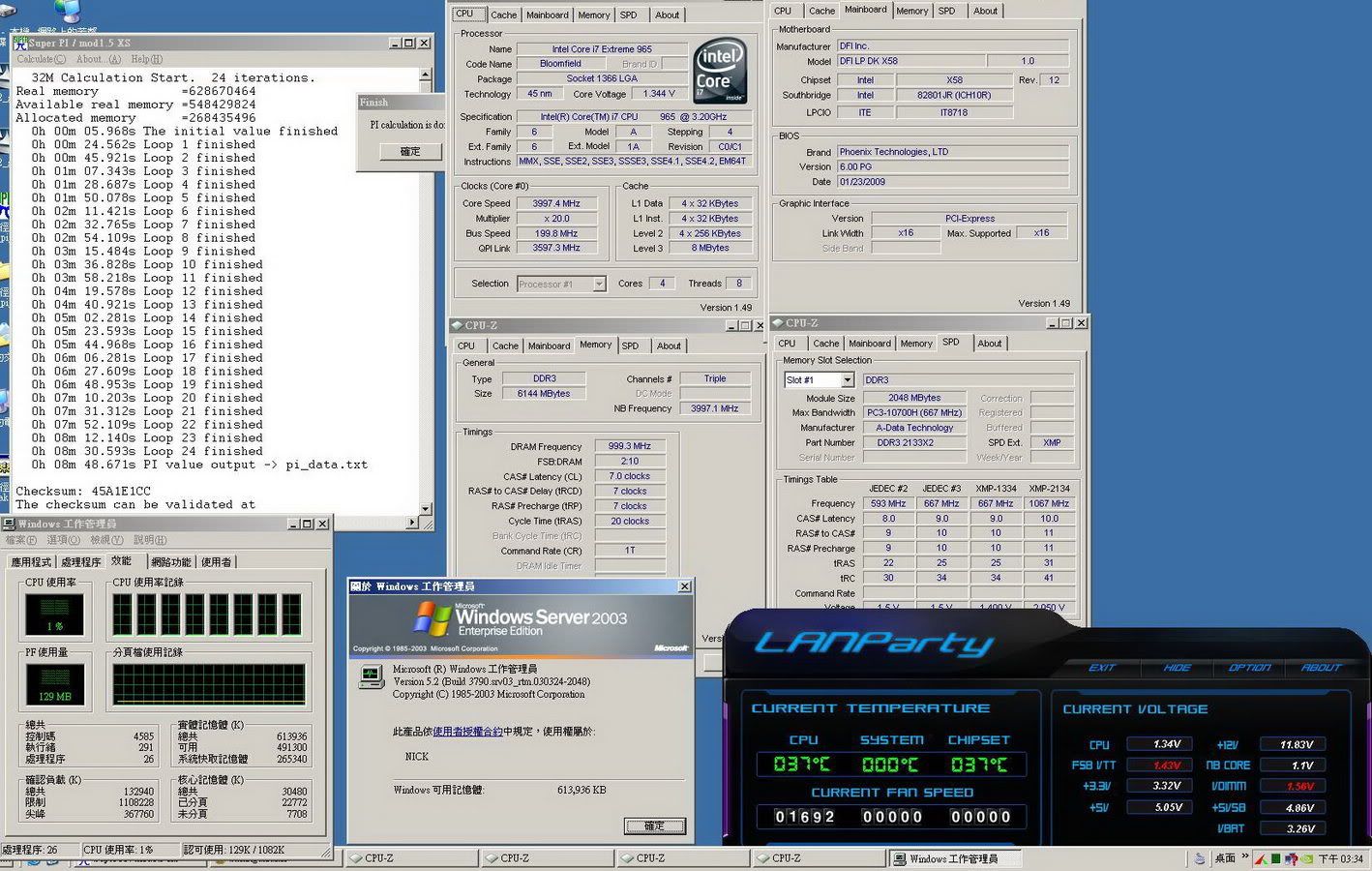Click EXIT in LANParty monitor
This screenshot has width=1372, height=871.
click(x=1102, y=668)
